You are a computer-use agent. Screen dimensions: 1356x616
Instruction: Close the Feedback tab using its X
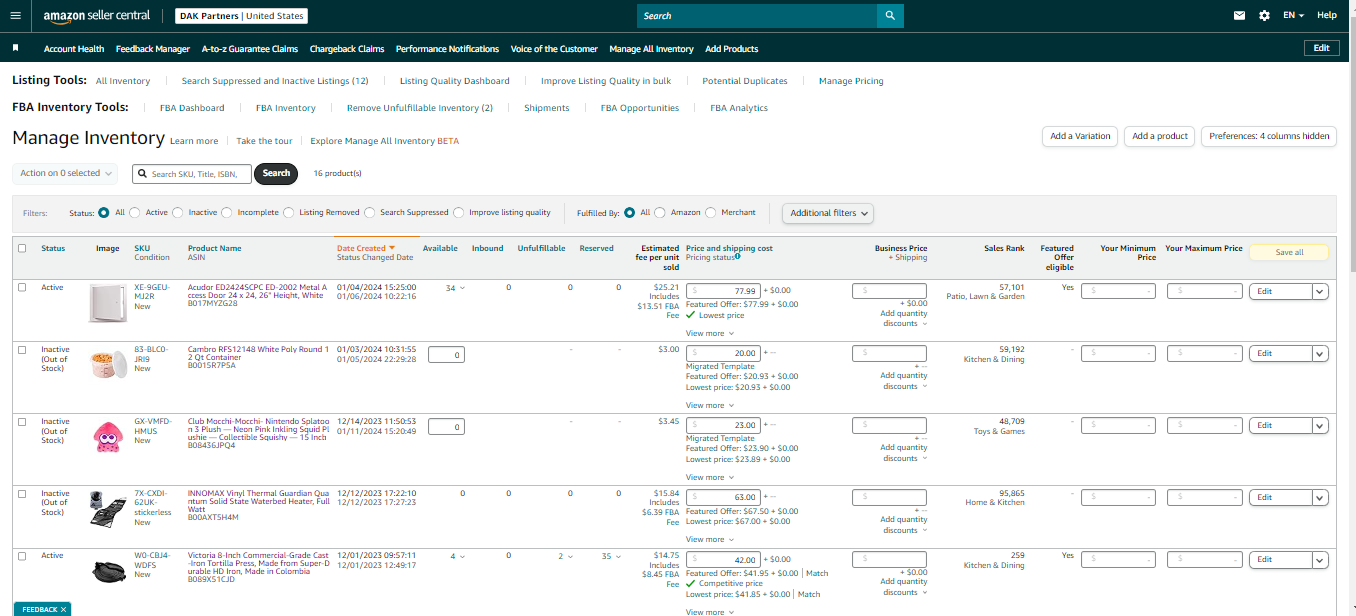pos(63,609)
